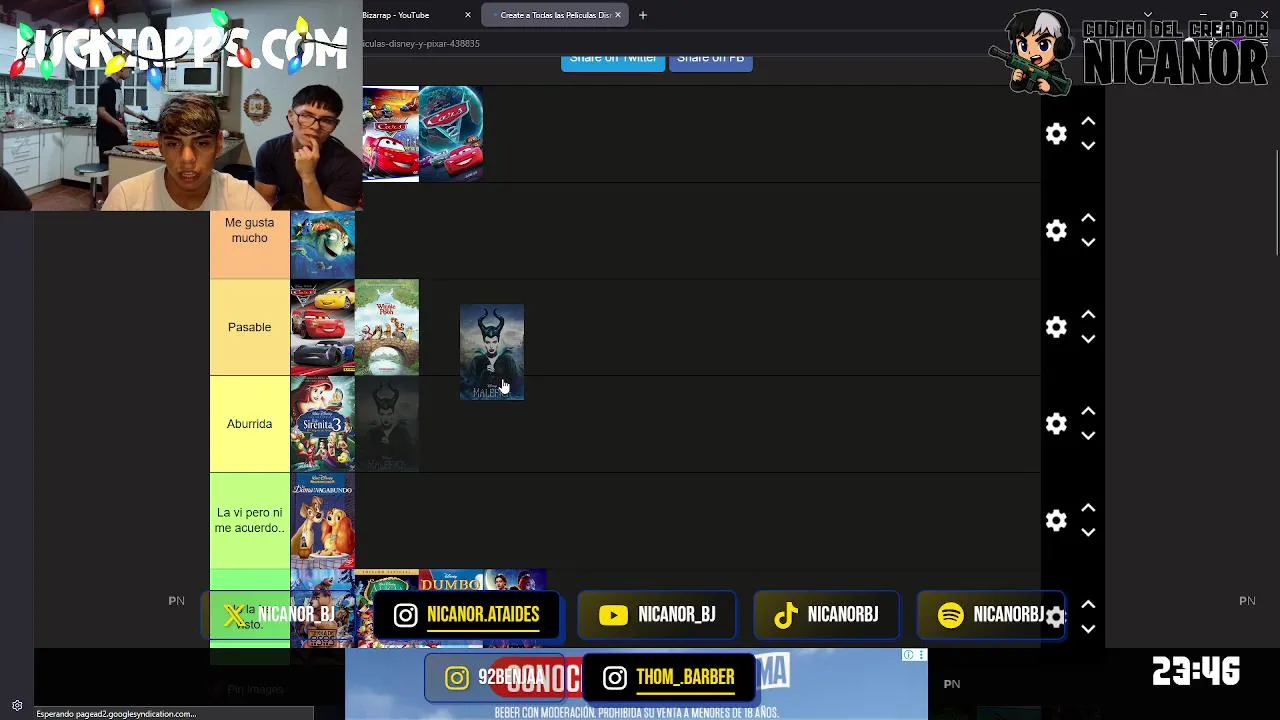Screen dimensions: 1280x720
Task: Select La Sirenita 3 poster in 'Aburrida'
Action: [x=322, y=424]
